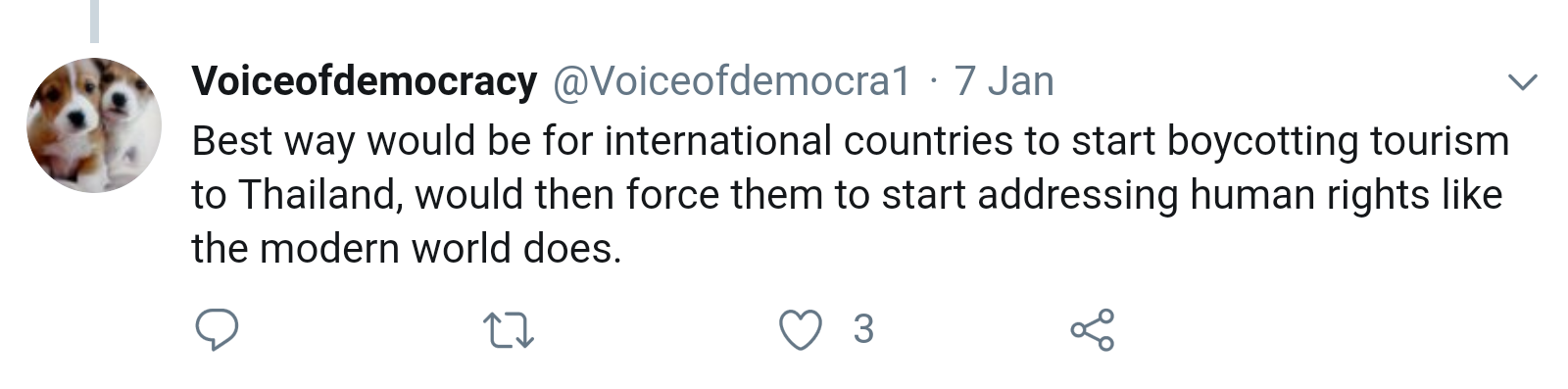
Task: Click the words human rights like
Action: pos(1347,195)
